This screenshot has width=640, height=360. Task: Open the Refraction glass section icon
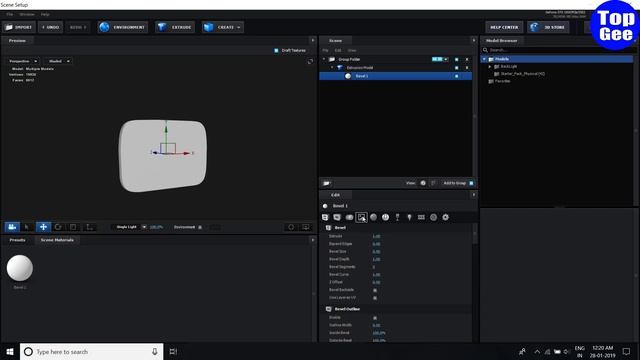(x=397, y=217)
